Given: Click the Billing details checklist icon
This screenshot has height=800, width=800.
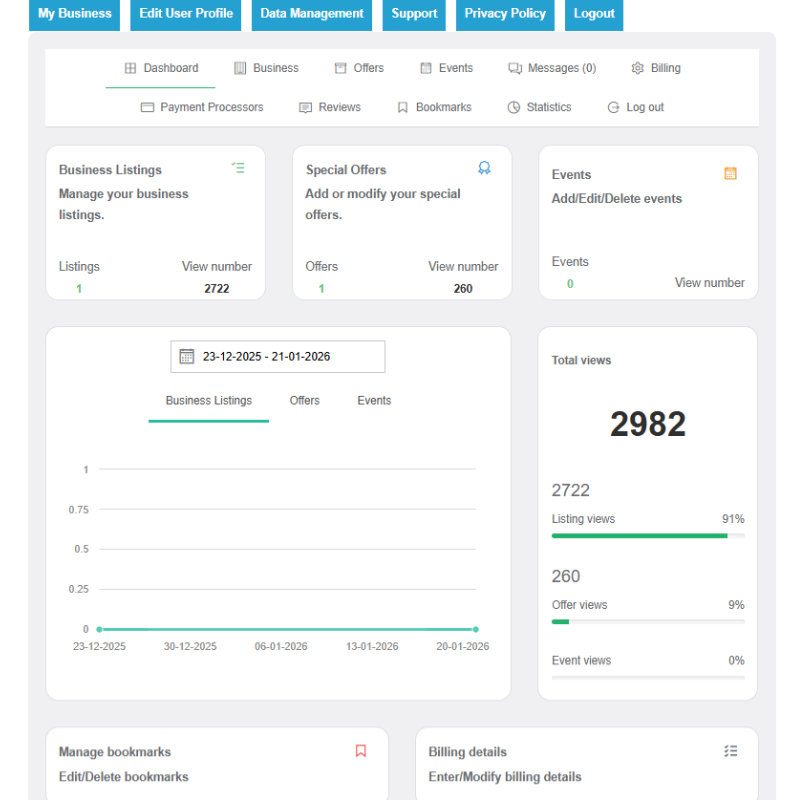Looking at the screenshot, I should (x=730, y=750).
